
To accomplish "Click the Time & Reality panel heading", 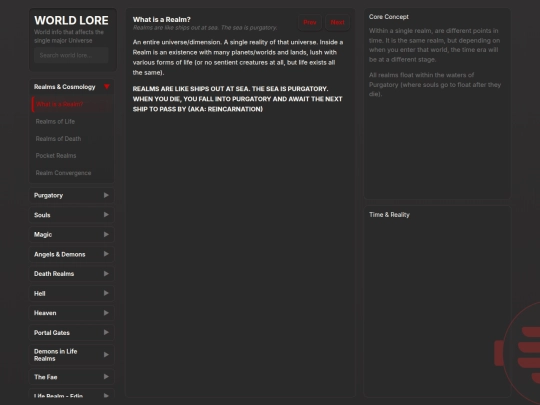I will 389,215.
